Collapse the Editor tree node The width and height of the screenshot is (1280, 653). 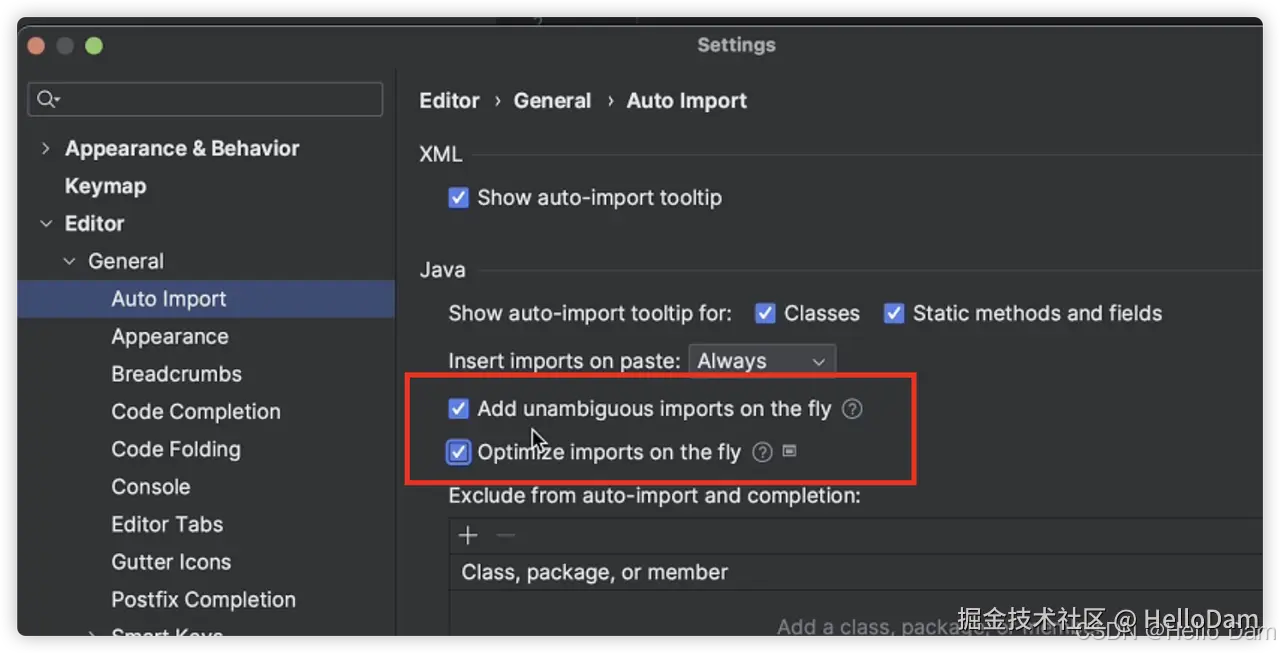pos(45,224)
